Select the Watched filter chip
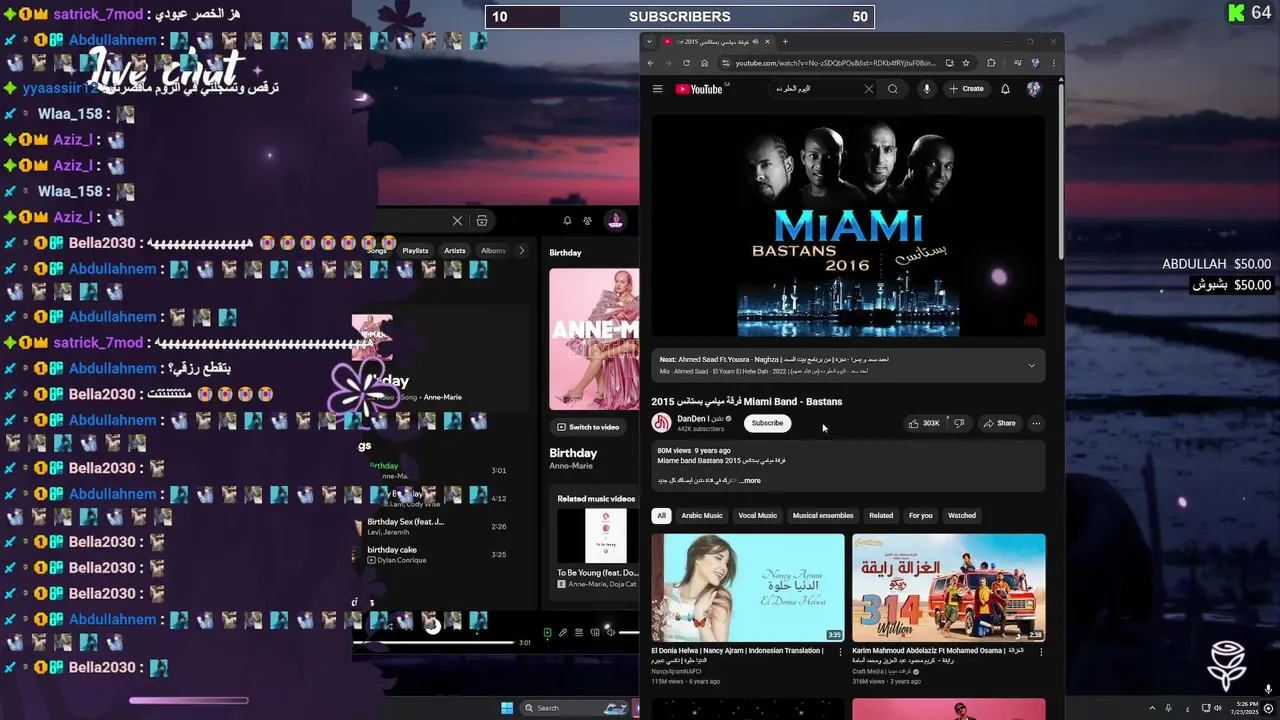The image size is (1280, 720). click(x=962, y=515)
